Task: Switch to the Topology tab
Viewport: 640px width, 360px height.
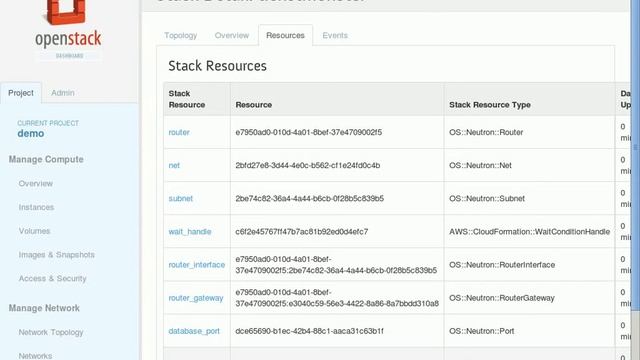Action: (180, 36)
